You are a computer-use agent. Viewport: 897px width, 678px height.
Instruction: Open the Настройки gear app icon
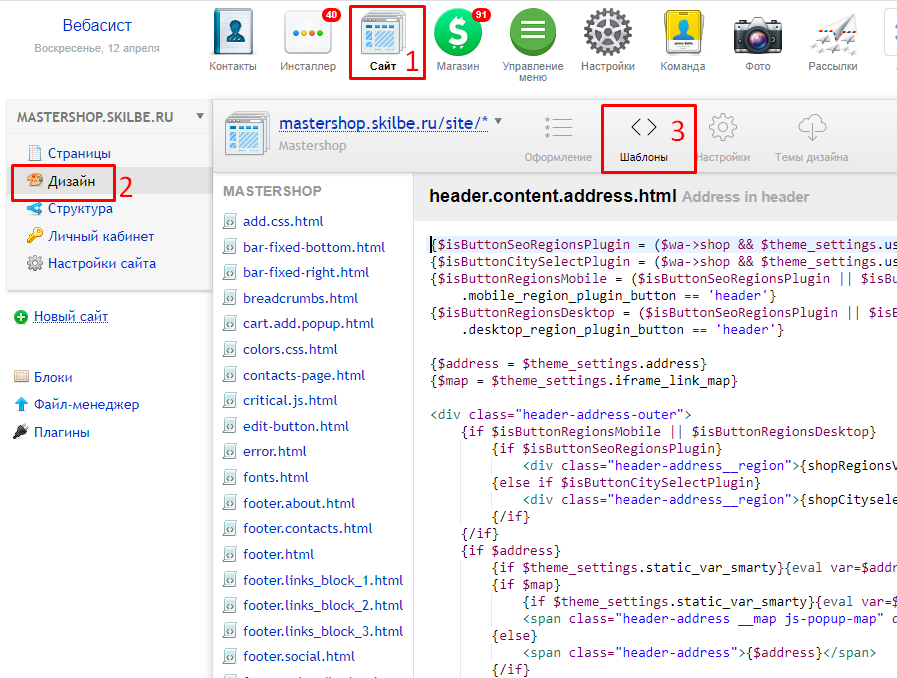pyautogui.click(x=608, y=34)
